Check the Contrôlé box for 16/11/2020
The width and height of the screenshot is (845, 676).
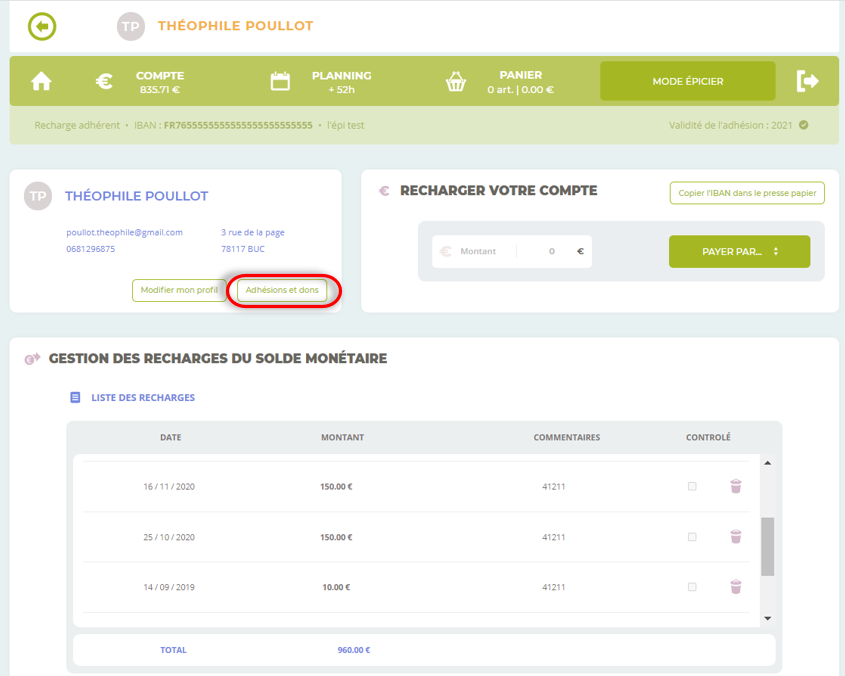[692, 487]
